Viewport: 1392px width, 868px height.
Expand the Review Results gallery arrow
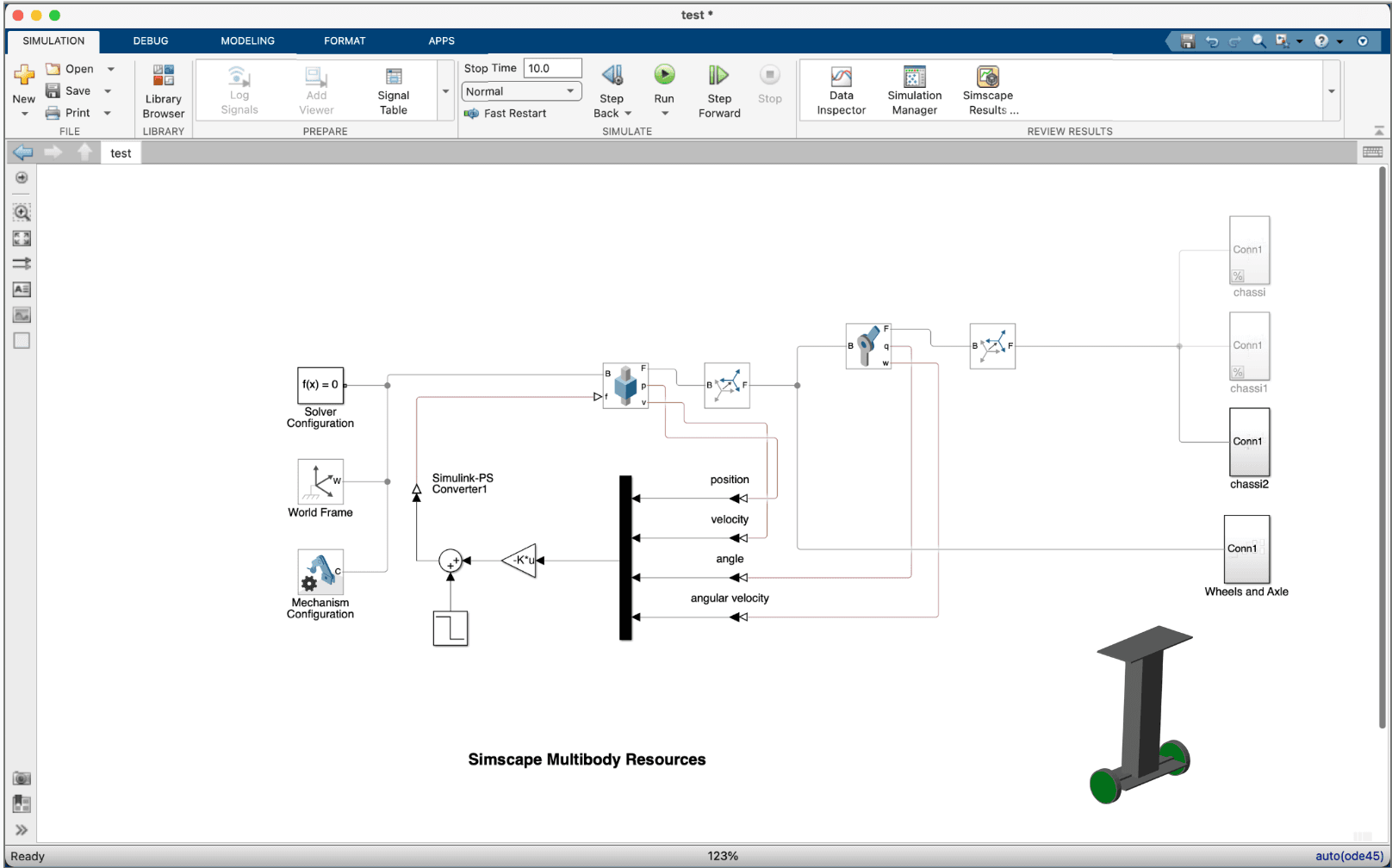[x=1332, y=90]
